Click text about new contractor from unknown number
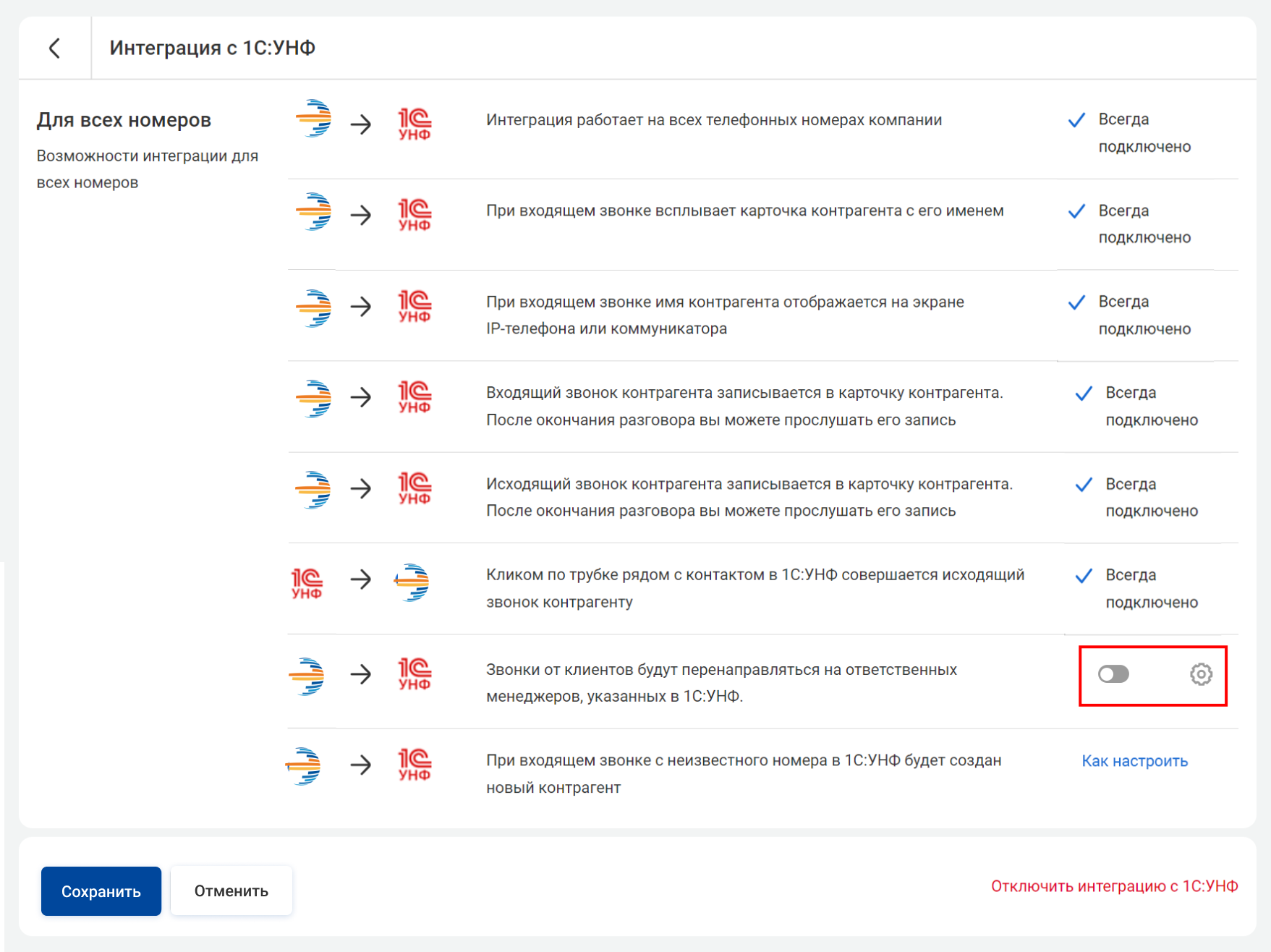Viewport: 1271px width, 952px height. pyautogui.click(x=744, y=774)
